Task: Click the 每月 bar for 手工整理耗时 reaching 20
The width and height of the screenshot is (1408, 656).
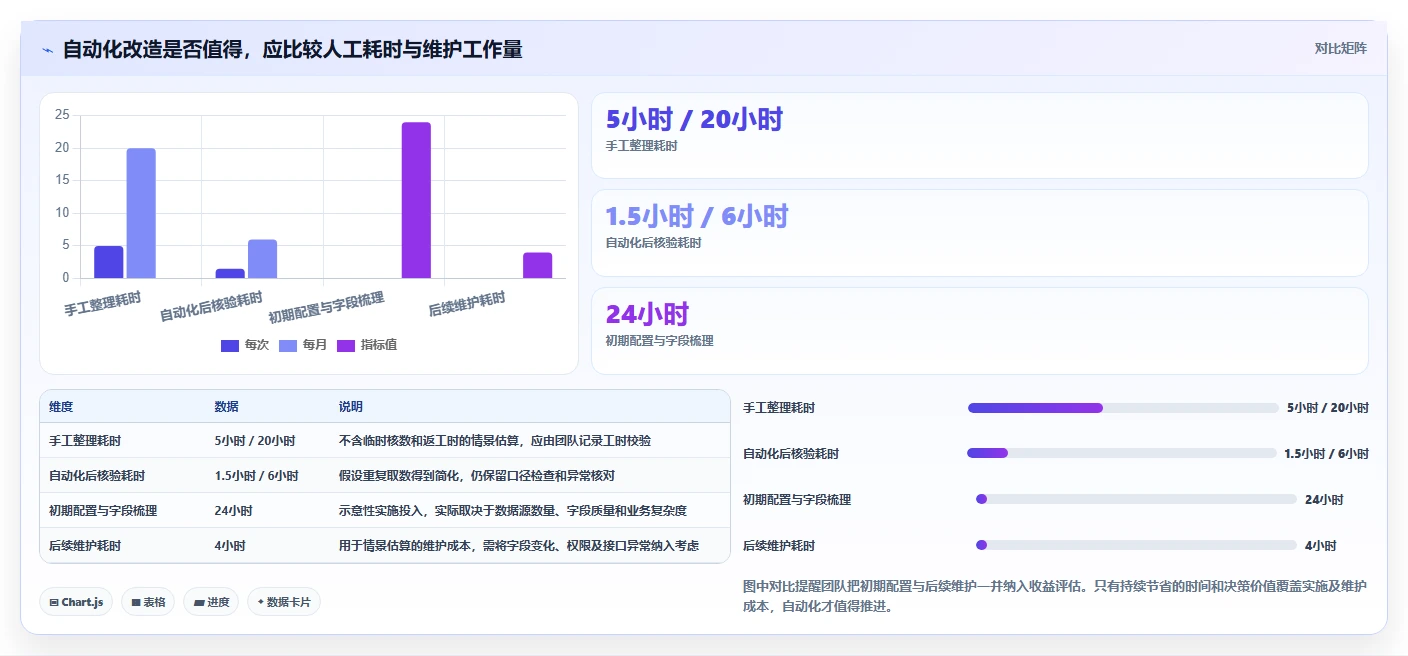Action: [x=141, y=213]
